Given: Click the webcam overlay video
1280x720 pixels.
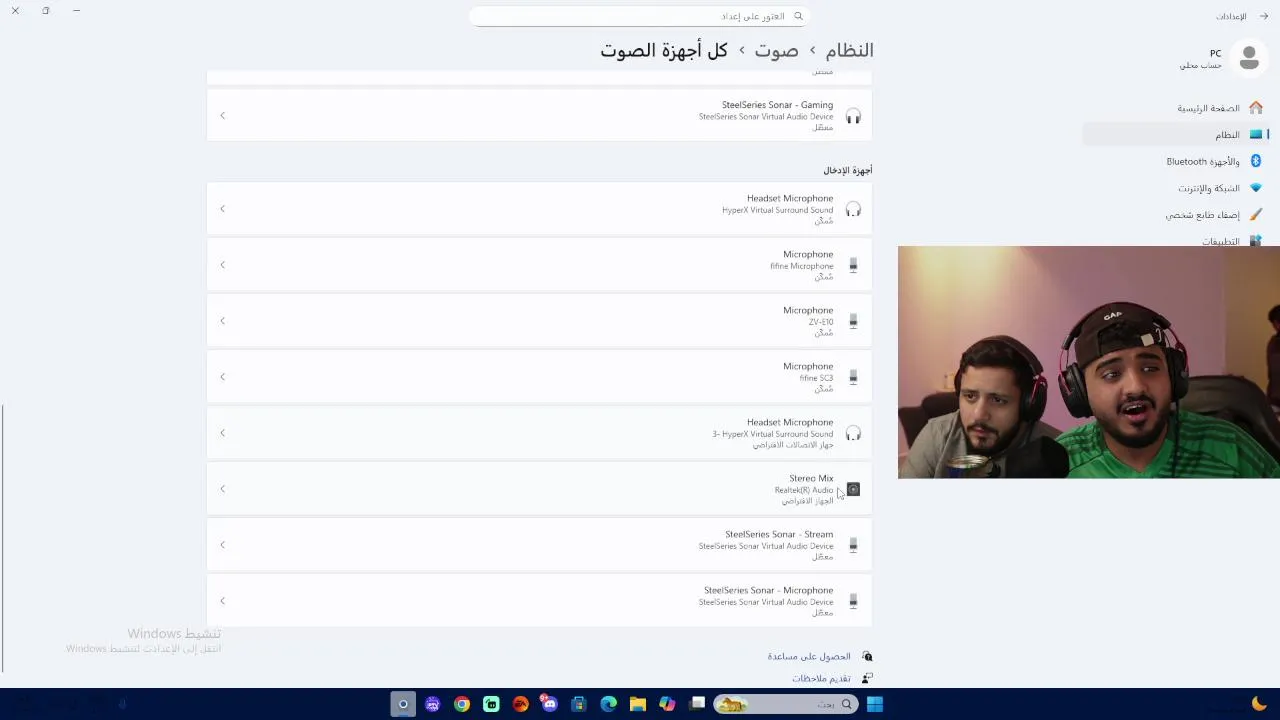Looking at the screenshot, I should pos(1089,362).
